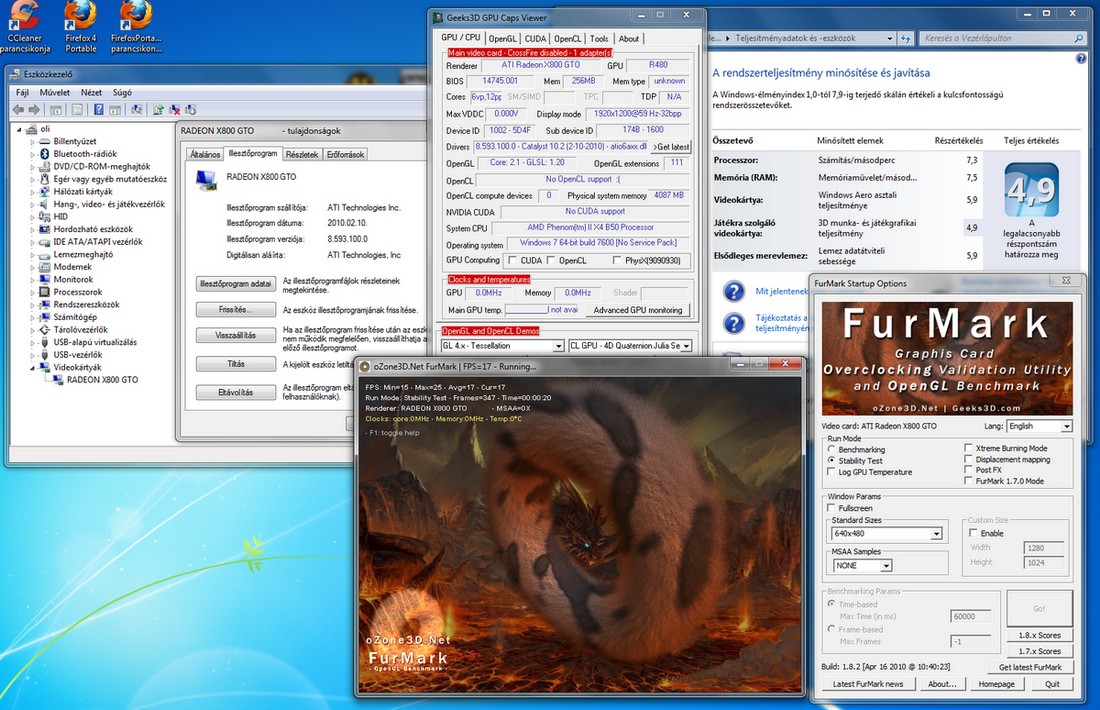Click the Bluetooth-rádiók device icon
Viewport: 1100px width, 710px height.
[45, 154]
